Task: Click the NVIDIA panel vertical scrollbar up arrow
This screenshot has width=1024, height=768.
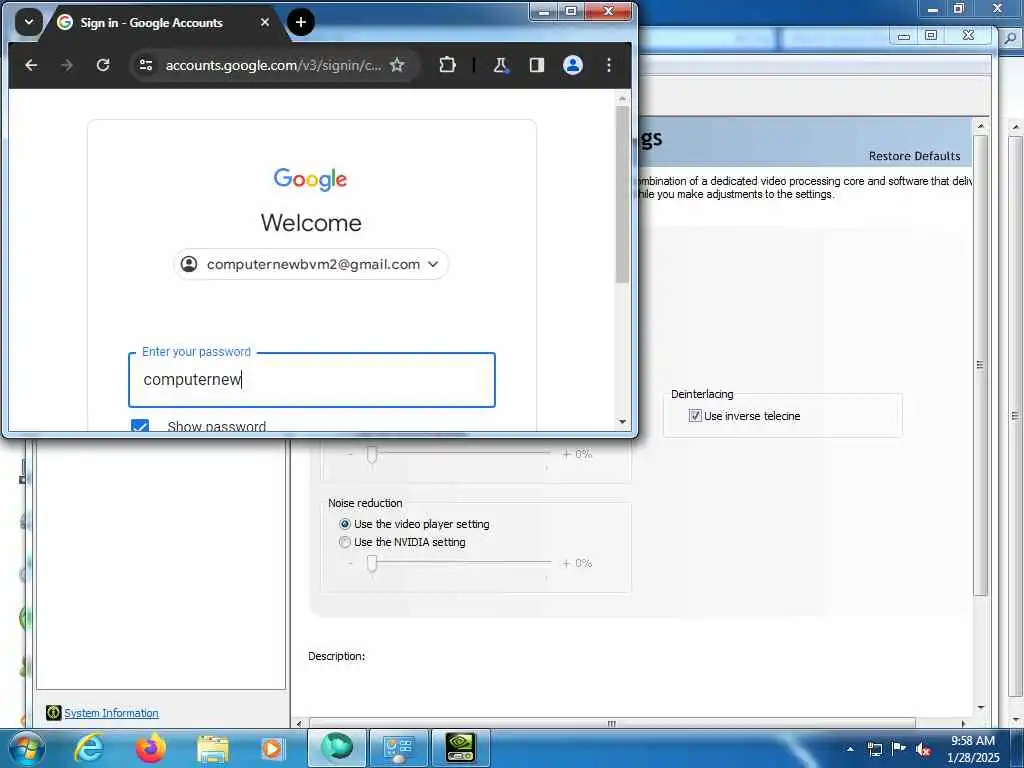Action: tap(980, 125)
